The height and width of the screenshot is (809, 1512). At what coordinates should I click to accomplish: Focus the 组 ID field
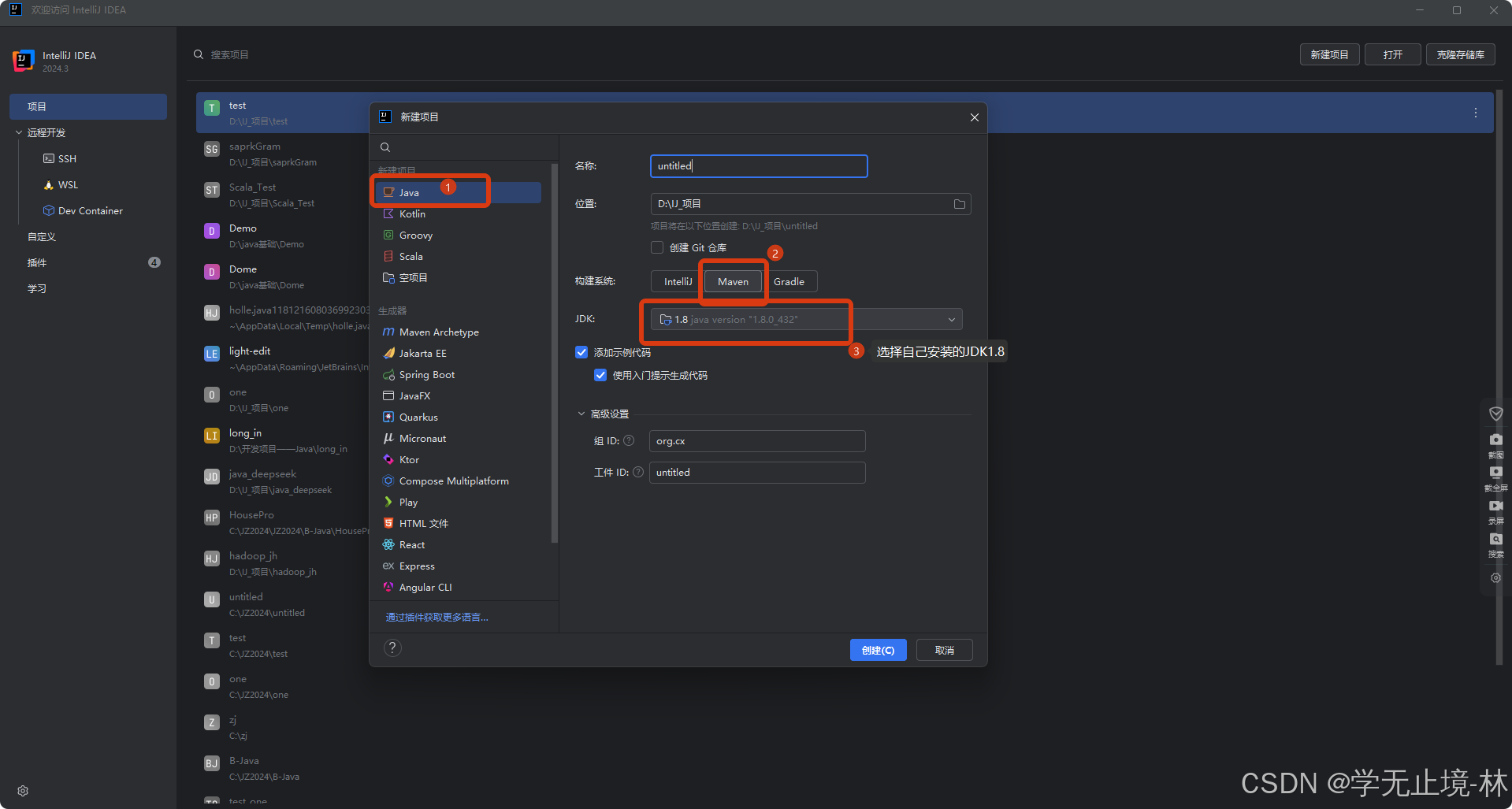pyautogui.click(x=757, y=441)
